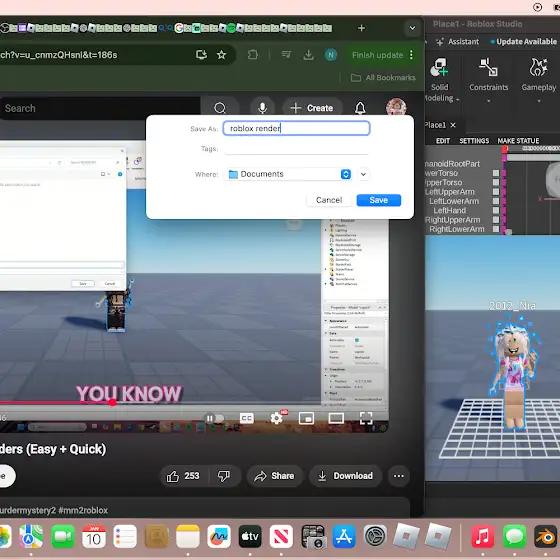The width and height of the screenshot is (560, 560).
Task: Toggle closed captions on the video
Action: (x=246, y=418)
